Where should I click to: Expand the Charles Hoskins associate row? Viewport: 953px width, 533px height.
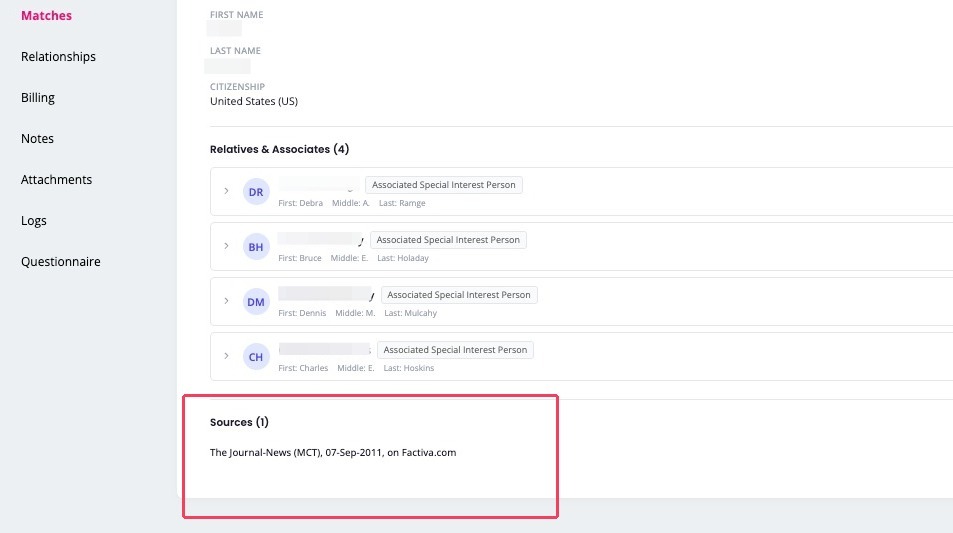(x=226, y=356)
